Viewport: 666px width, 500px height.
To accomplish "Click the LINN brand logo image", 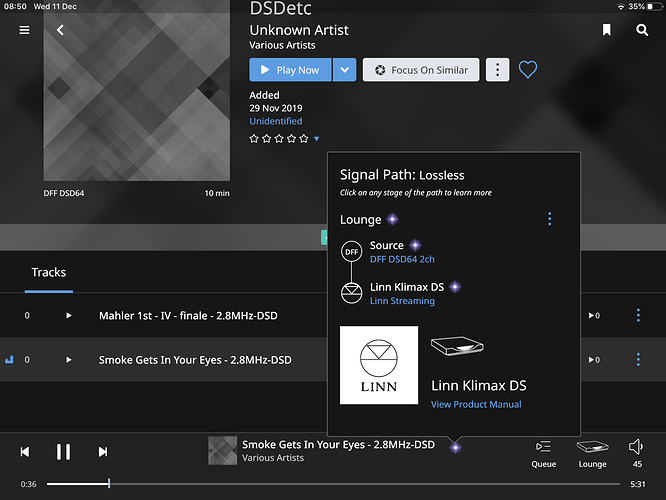I will coord(378,365).
